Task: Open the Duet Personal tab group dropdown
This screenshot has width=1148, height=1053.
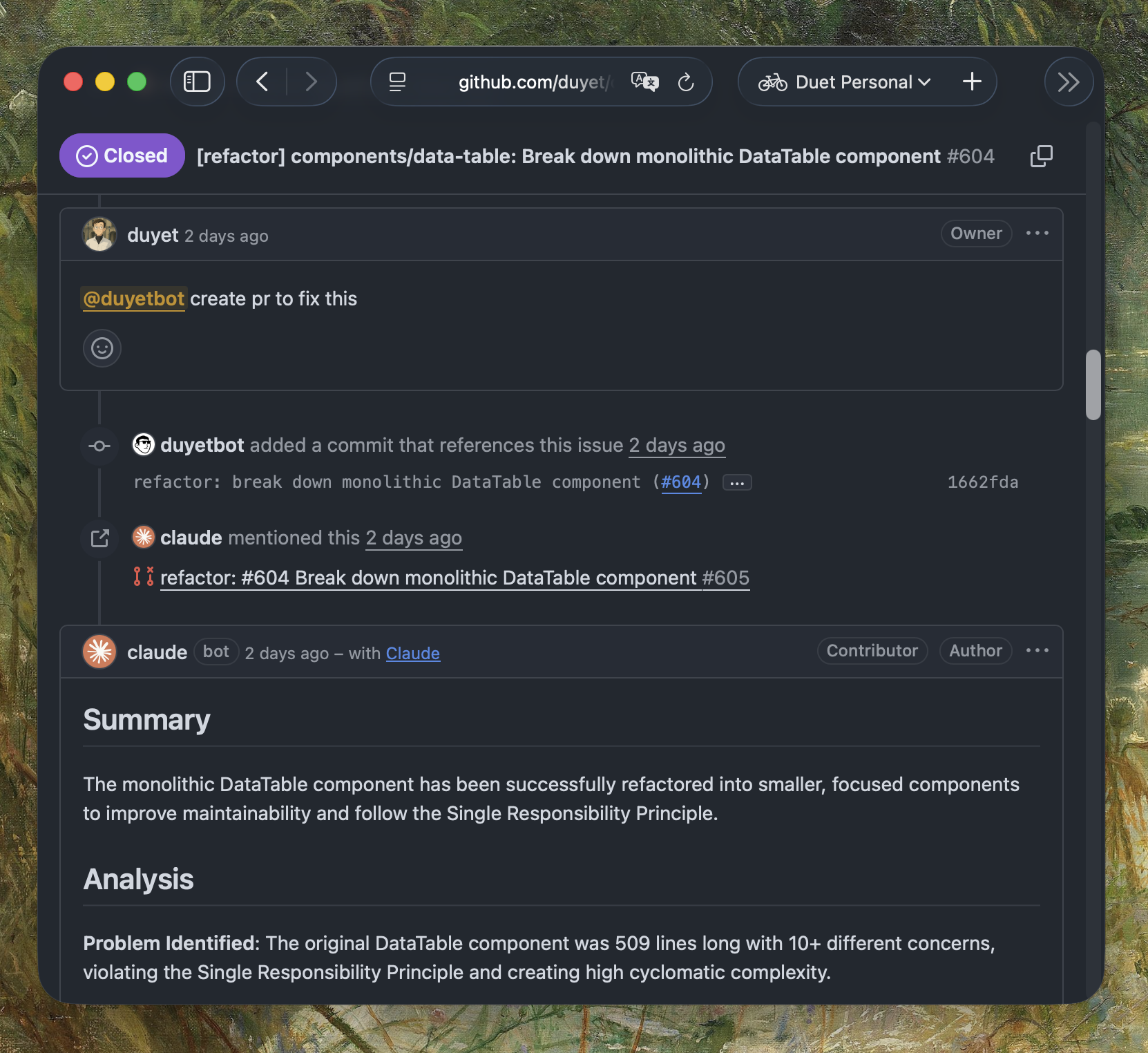Action: 925,82
